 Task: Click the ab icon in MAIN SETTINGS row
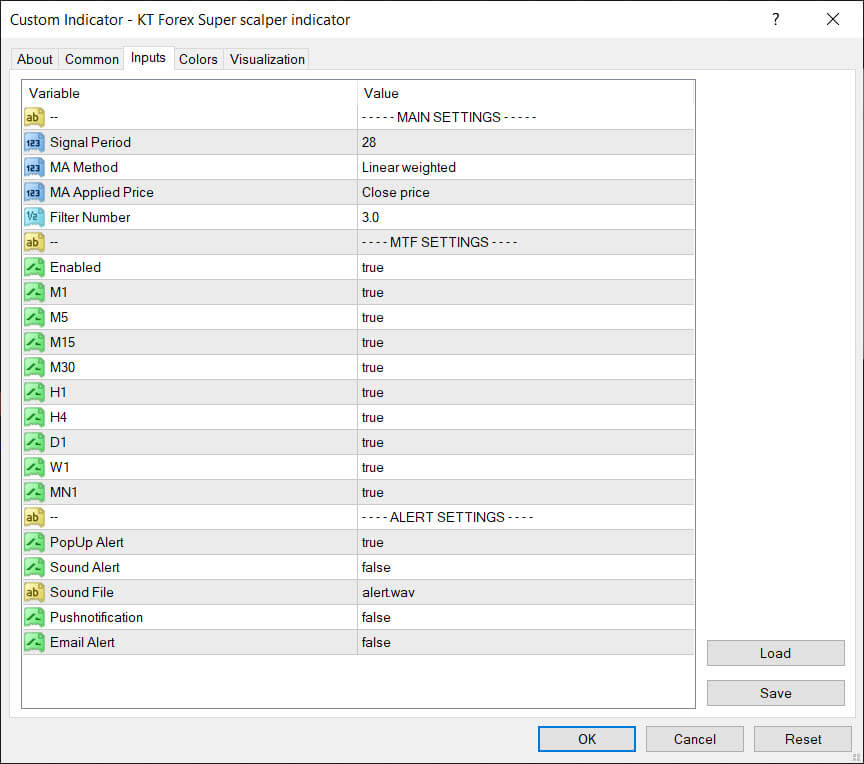click(x=34, y=117)
